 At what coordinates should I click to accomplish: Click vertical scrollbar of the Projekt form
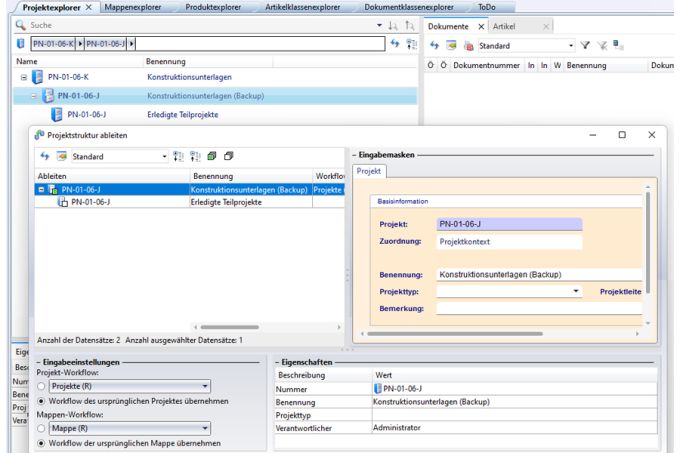[x=648, y=243]
